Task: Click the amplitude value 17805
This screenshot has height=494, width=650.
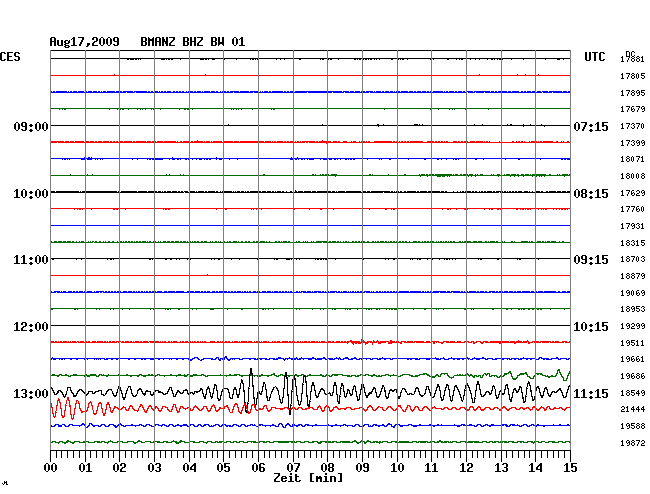Action: click(633, 76)
